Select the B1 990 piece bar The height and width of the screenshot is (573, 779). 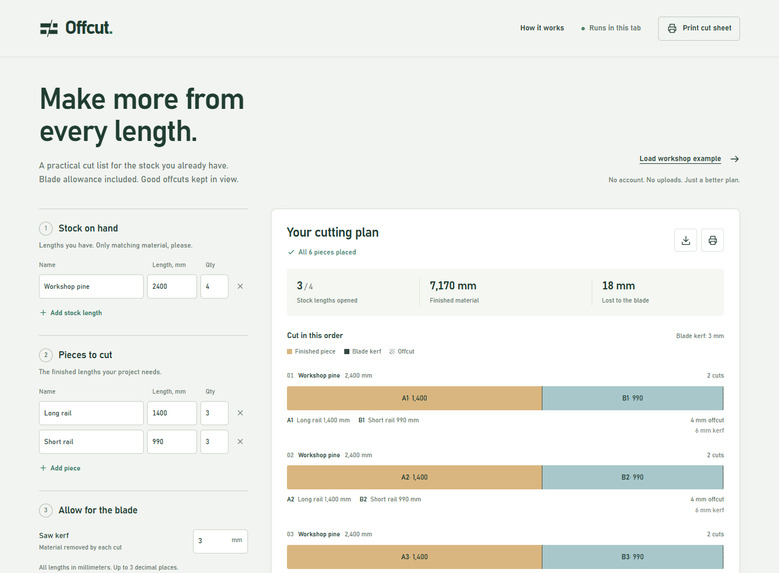(x=632, y=398)
